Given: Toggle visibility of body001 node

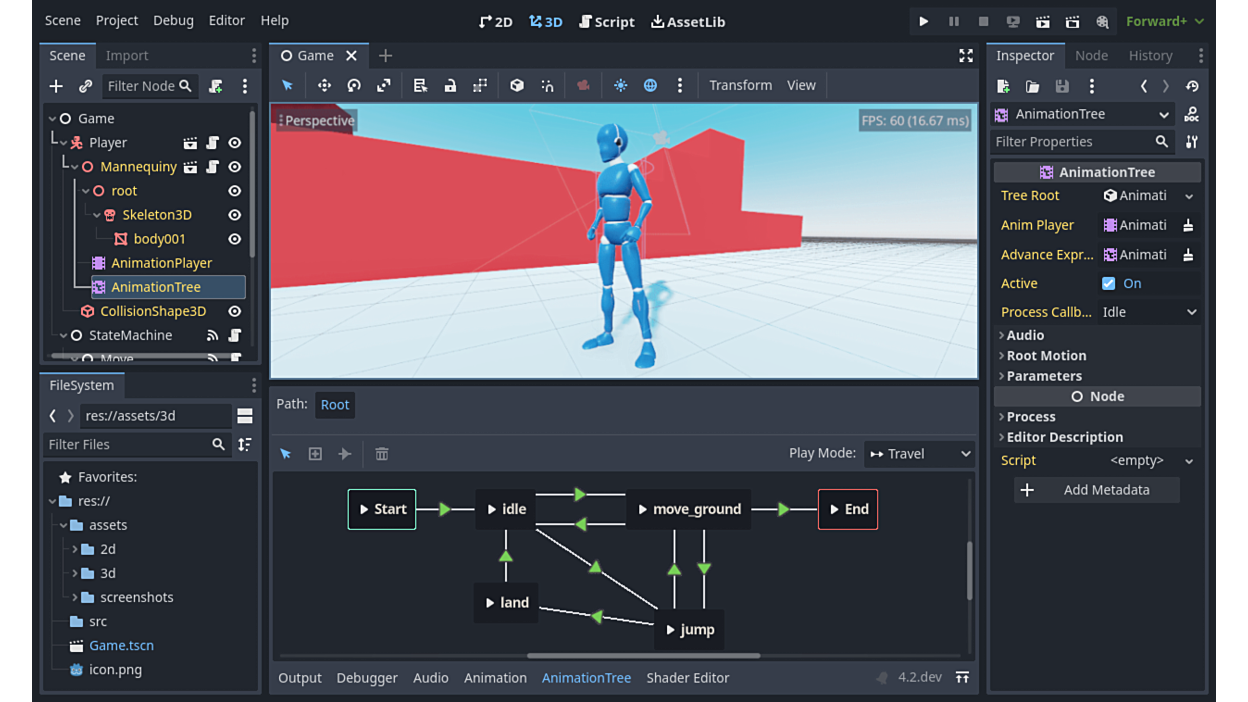Looking at the screenshot, I should pos(235,239).
